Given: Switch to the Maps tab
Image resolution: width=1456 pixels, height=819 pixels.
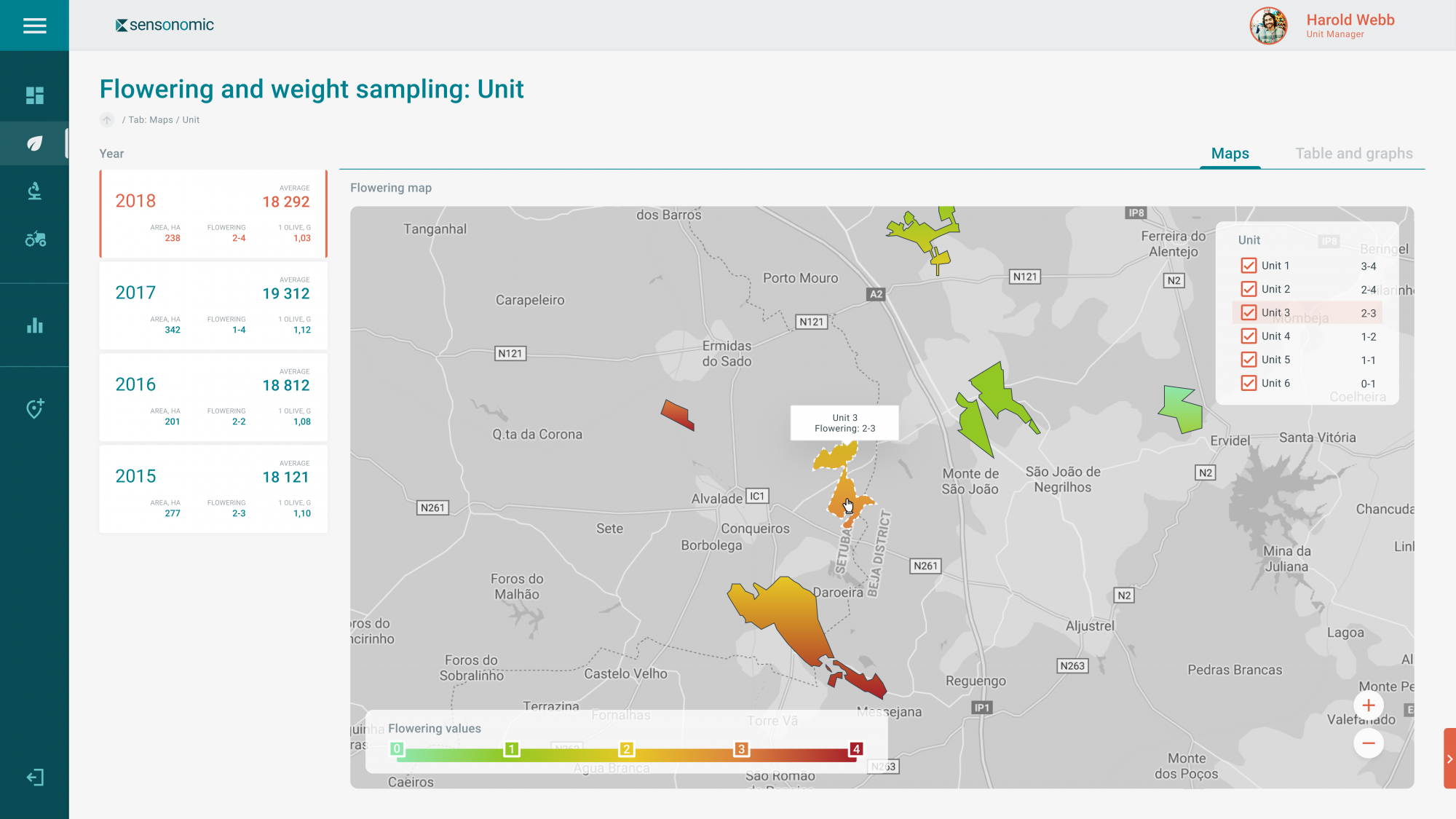Looking at the screenshot, I should coord(1230,154).
